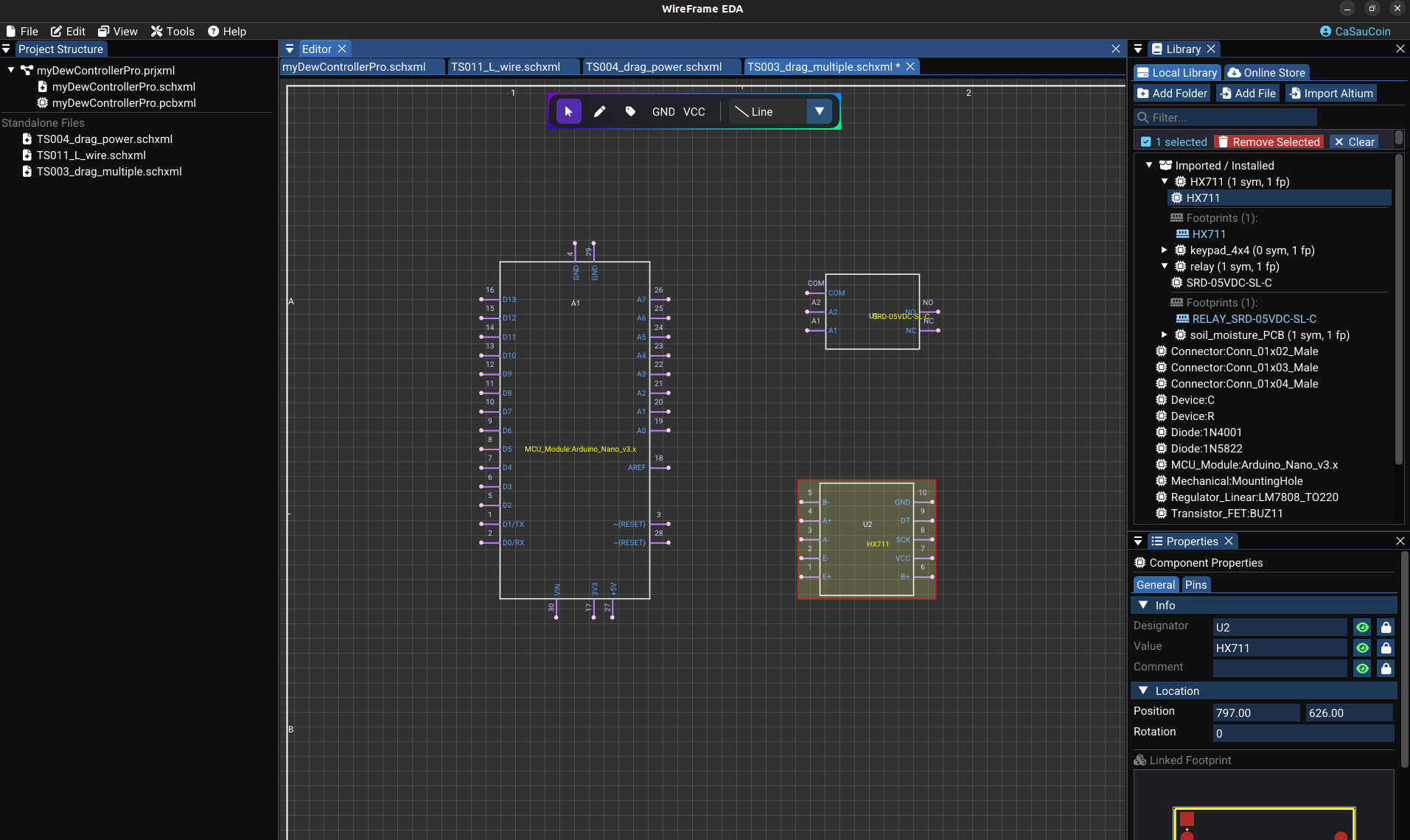Open Editor panel dropdown menu icon
The height and width of the screenshot is (840, 1410).
tap(290, 49)
